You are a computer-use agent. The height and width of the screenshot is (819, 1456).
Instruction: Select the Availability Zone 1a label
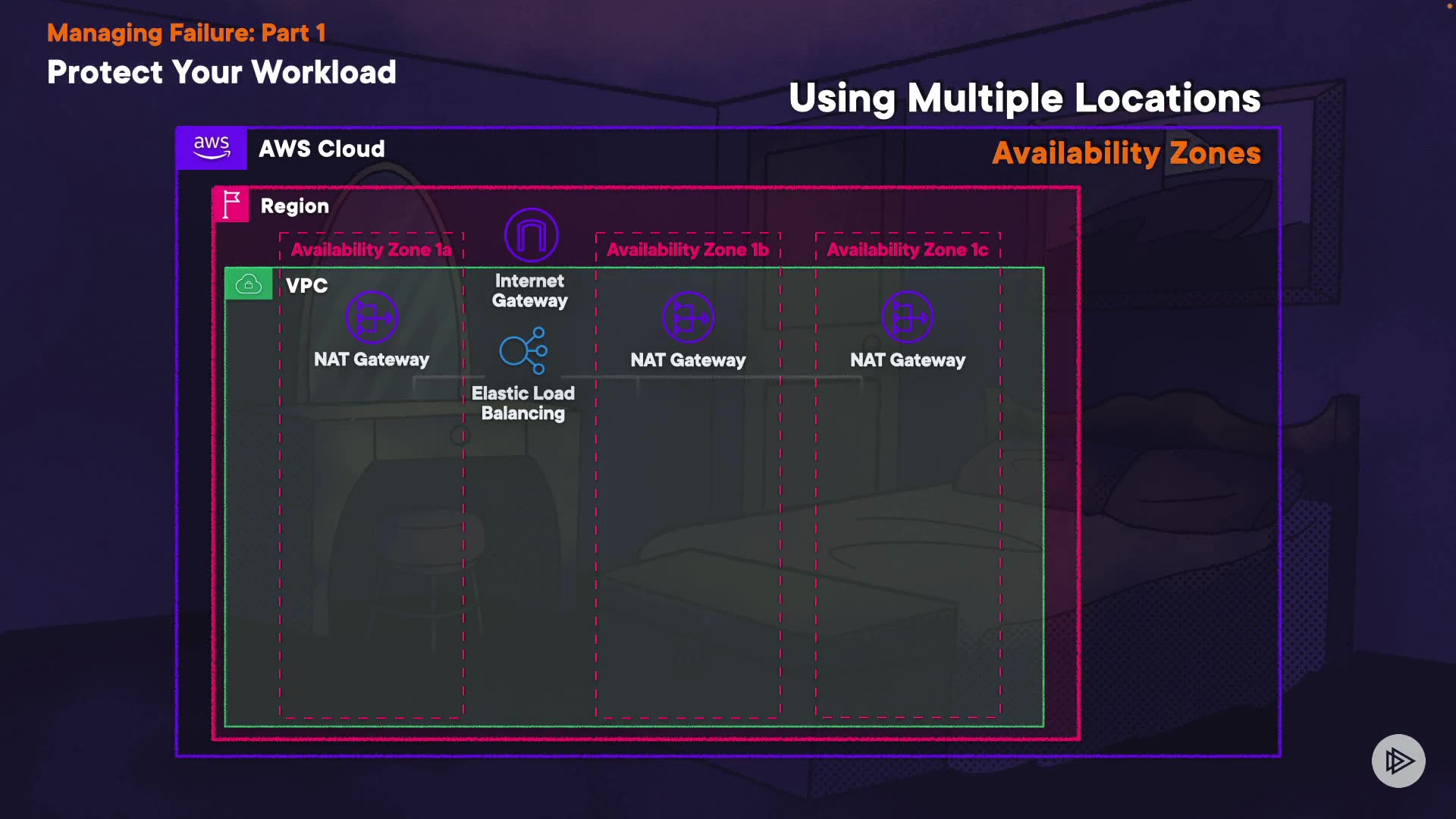[371, 249]
